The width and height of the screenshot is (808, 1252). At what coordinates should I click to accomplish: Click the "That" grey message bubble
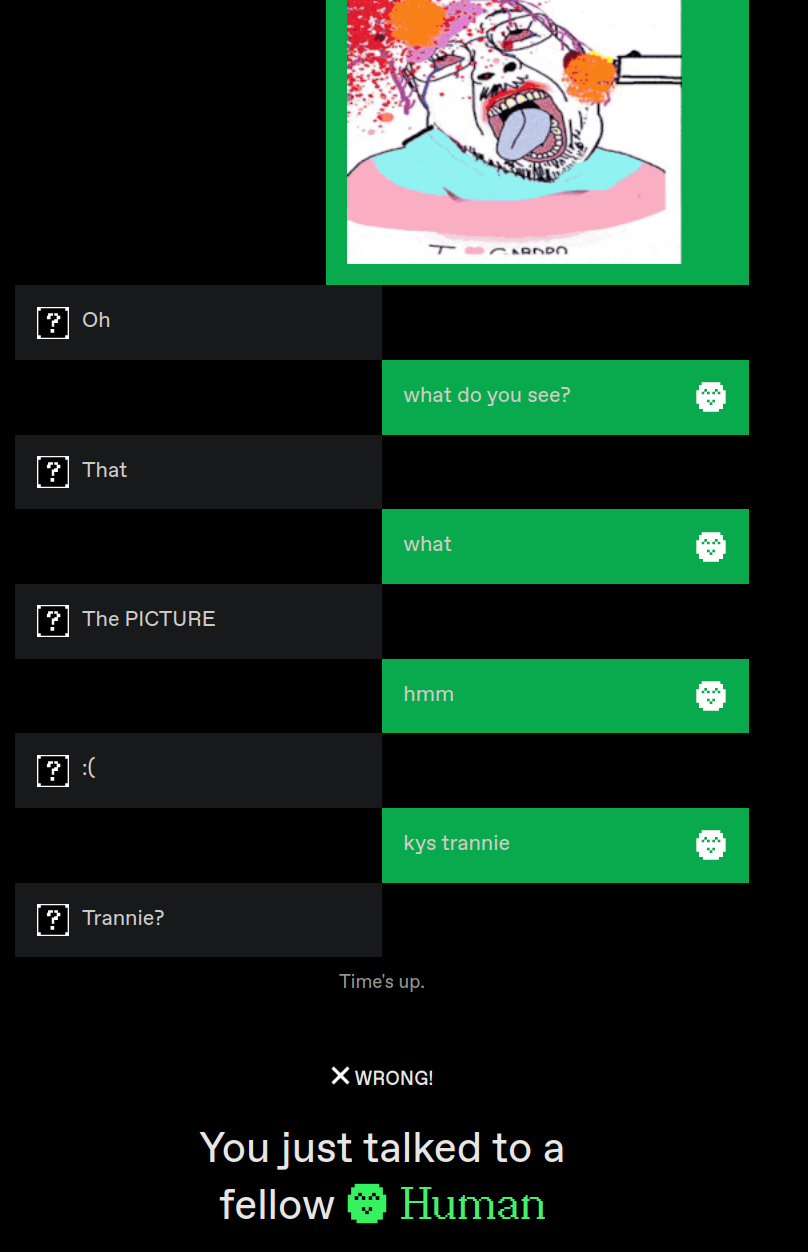(x=198, y=472)
